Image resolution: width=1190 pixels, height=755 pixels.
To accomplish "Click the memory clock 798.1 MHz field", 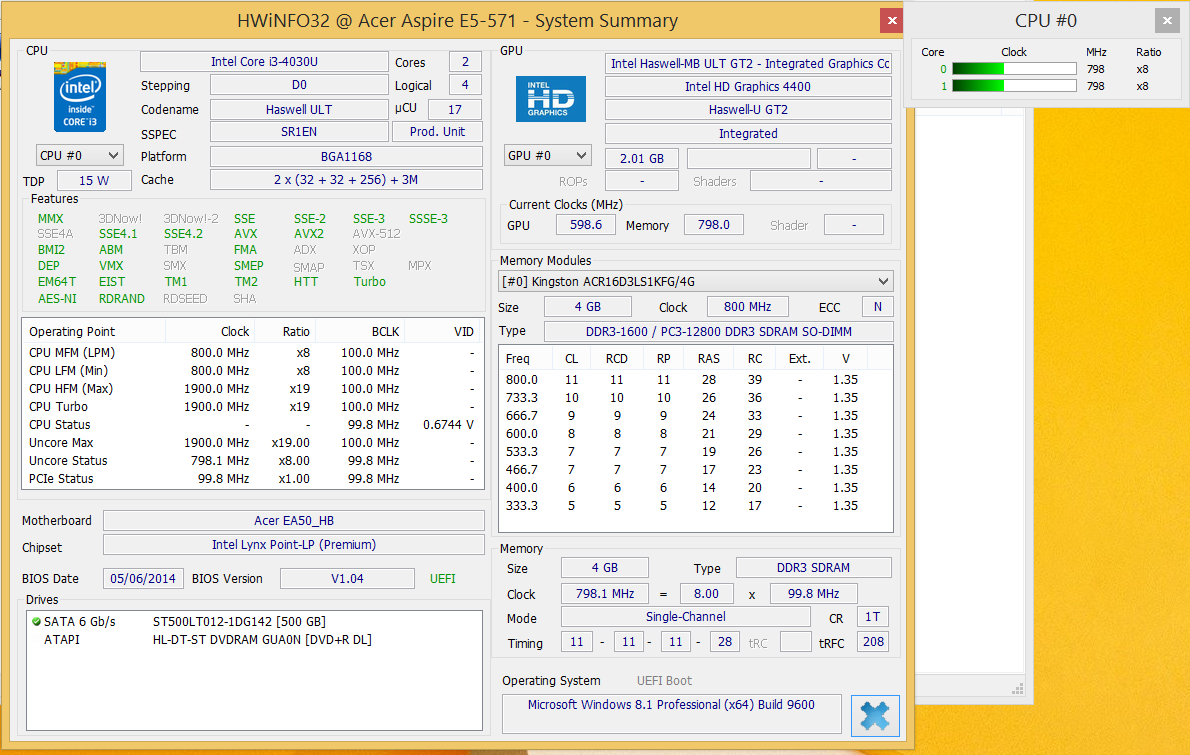I will click(605, 593).
